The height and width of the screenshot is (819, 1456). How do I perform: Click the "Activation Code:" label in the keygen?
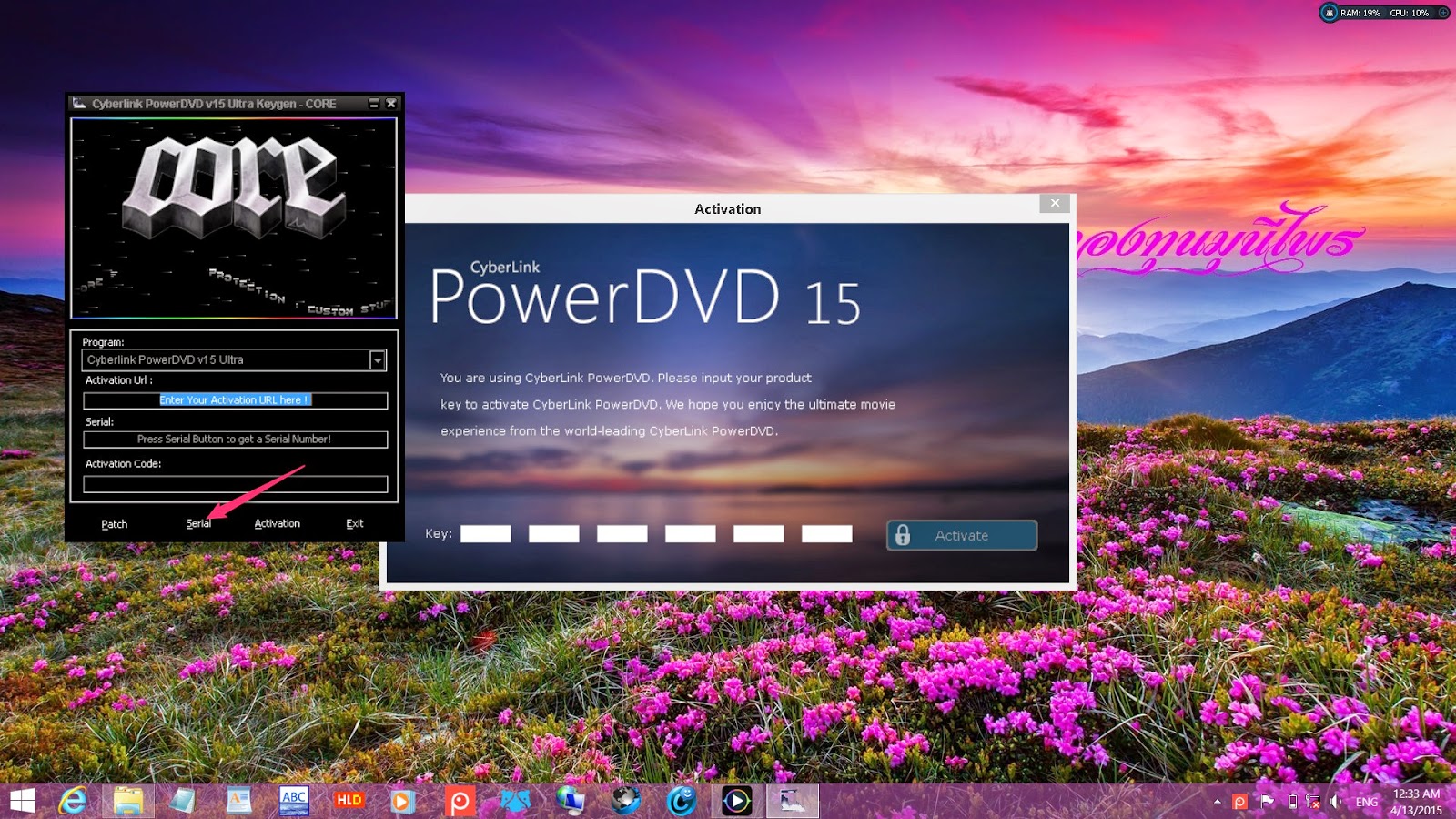pyautogui.click(x=123, y=464)
